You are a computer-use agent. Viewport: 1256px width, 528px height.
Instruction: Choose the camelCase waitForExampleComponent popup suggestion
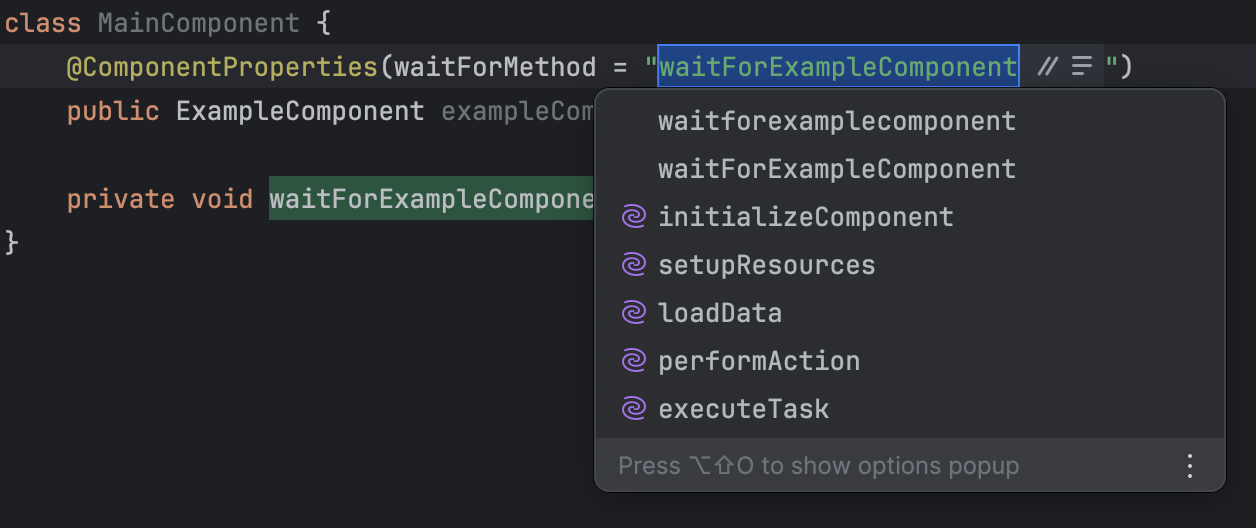836,169
